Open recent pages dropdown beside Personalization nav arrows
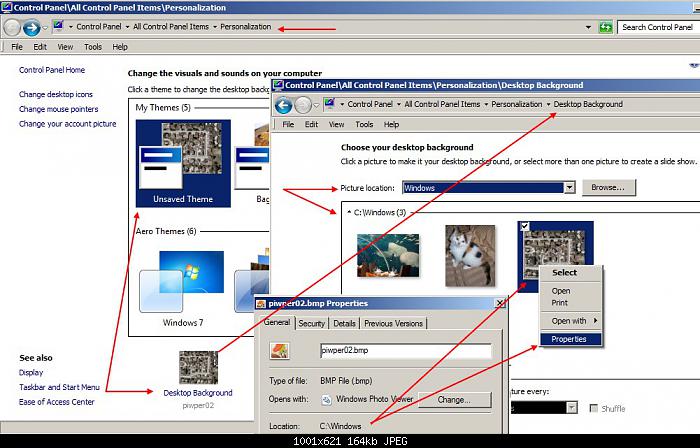The height and width of the screenshot is (448, 700). point(45,28)
